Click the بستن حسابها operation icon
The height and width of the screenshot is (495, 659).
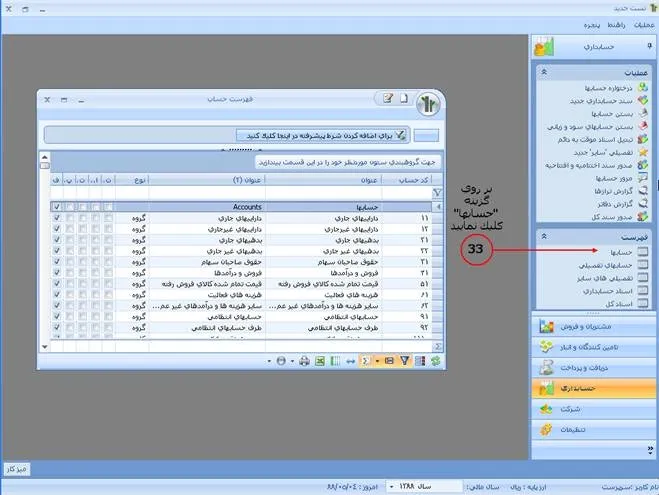[x=642, y=113]
